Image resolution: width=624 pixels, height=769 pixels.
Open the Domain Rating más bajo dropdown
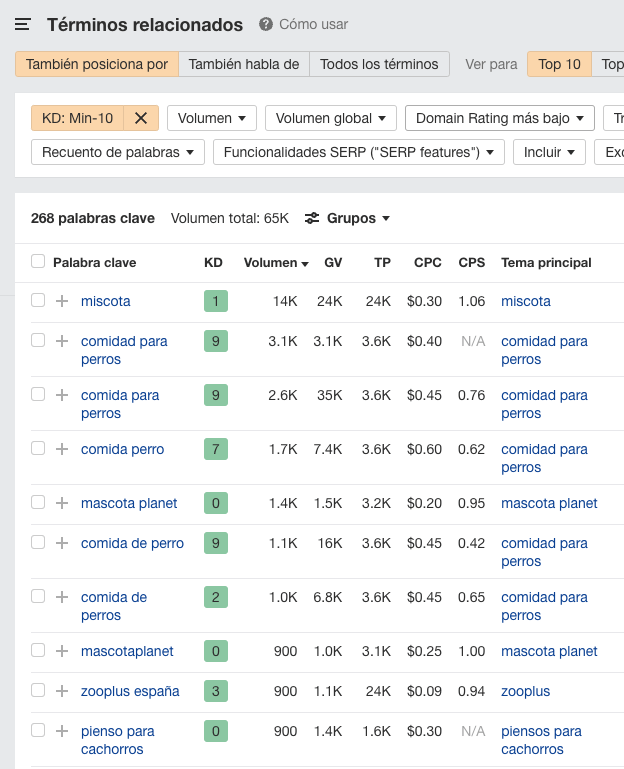[499, 118]
